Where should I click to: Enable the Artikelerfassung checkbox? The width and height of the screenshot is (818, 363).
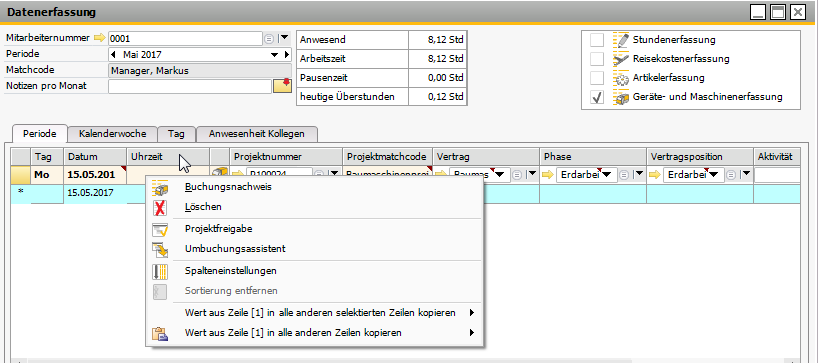point(597,78)
